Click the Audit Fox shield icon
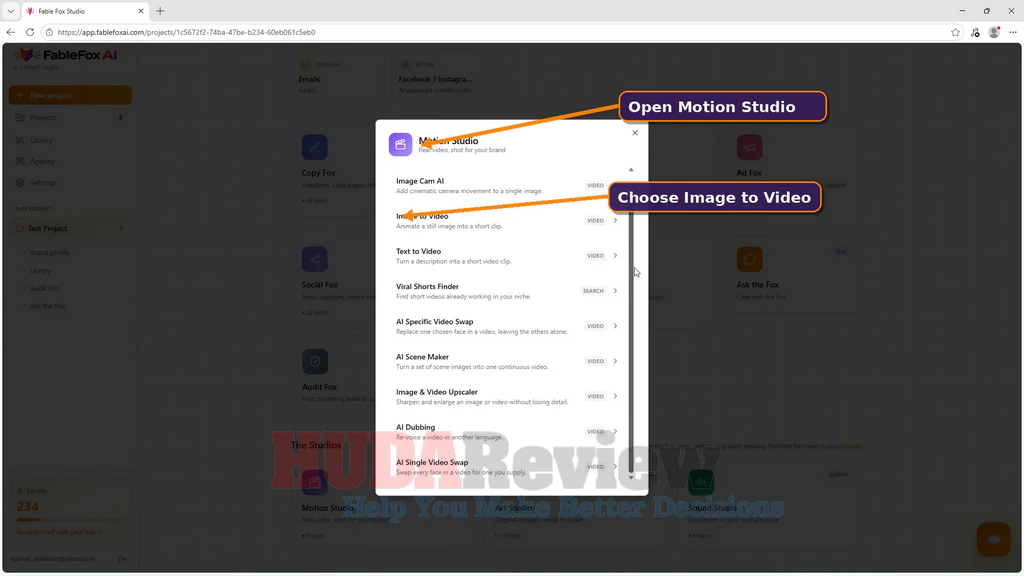The width and height of the screenshot is (1024, 576). coord(315,362)
